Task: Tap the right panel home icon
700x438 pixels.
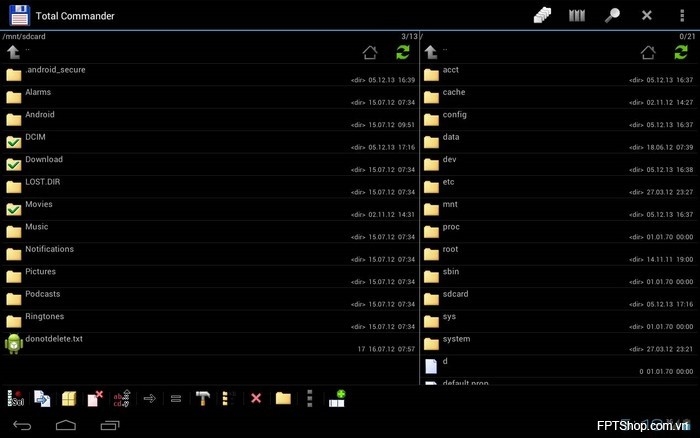Action: 648,52
